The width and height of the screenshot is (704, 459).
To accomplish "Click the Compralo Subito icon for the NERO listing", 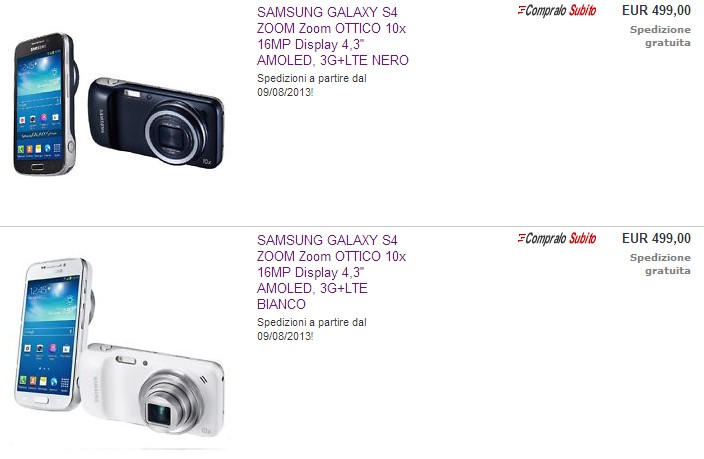I will click(x=557, y=10).
